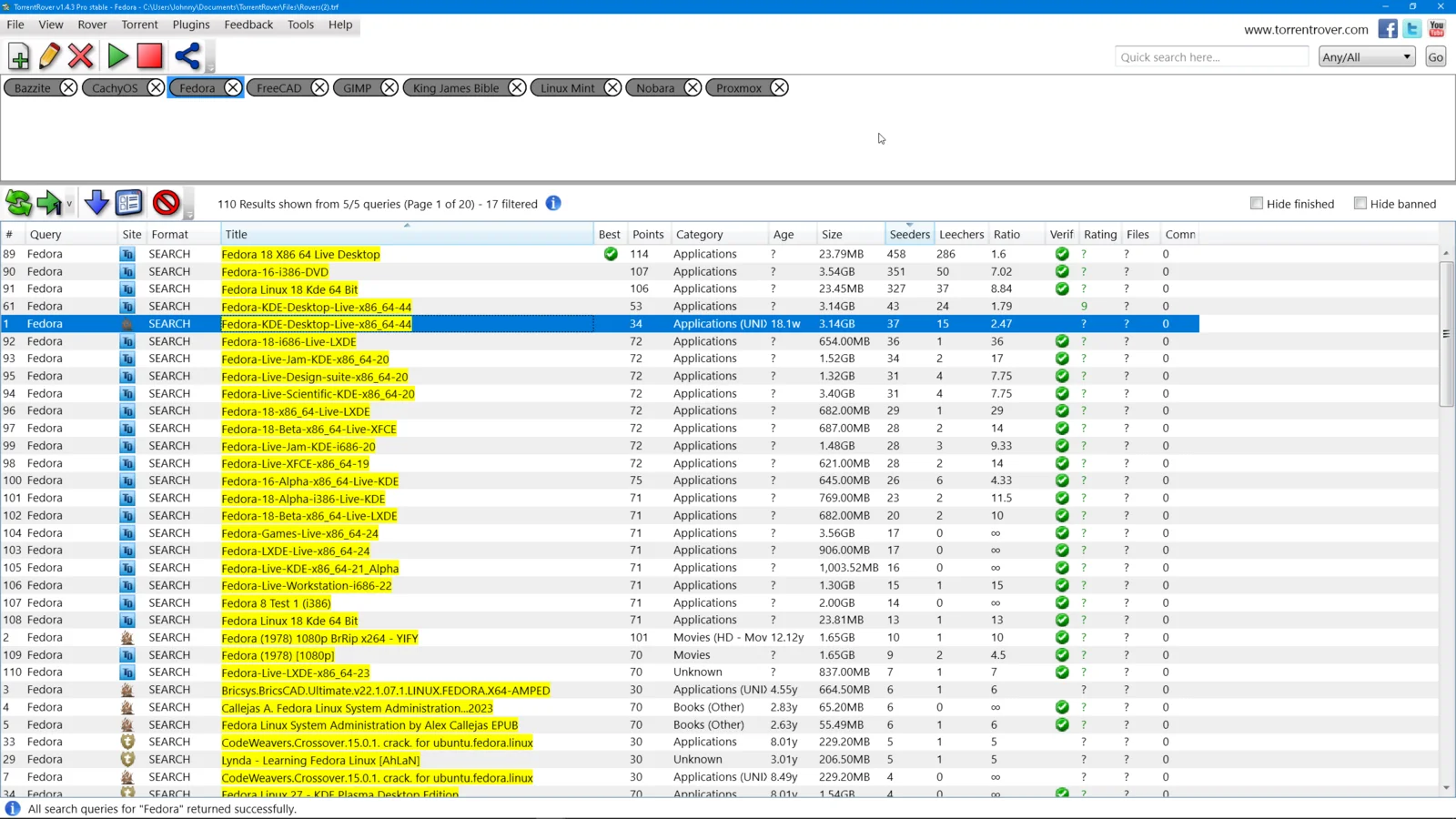This screenshot has width=1456, height=819.
Task: Open the Any/All search filter dropdown
Action: coord(1367,56)
